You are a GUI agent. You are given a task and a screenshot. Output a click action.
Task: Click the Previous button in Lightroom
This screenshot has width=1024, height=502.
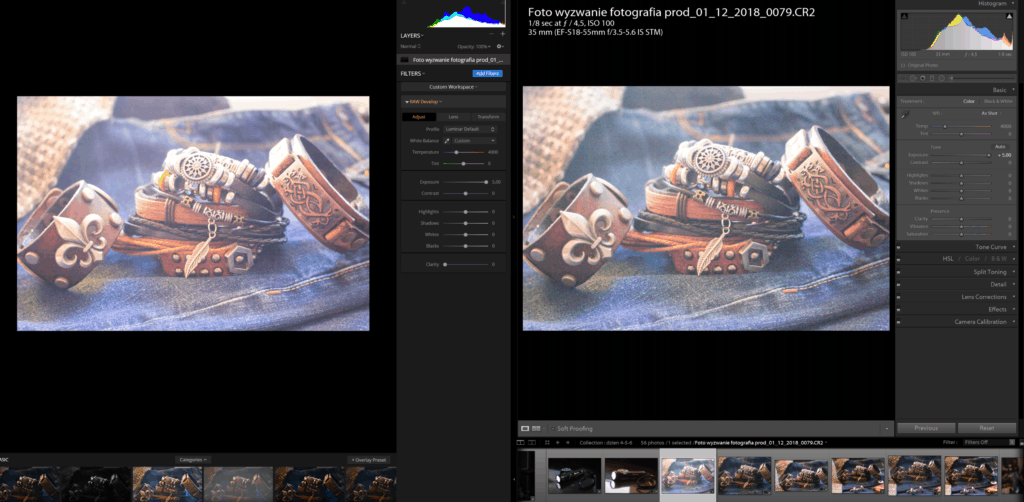pyautogui.click(x=926, y=428)
